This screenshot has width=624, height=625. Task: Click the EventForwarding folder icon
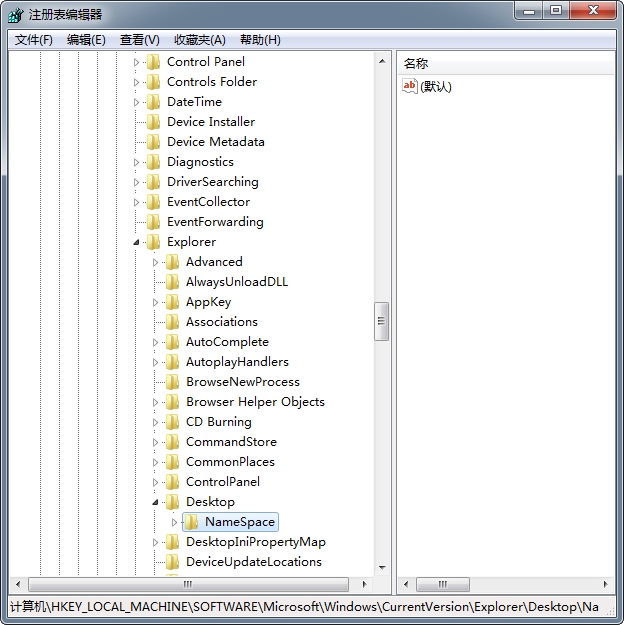click(154, 222)
